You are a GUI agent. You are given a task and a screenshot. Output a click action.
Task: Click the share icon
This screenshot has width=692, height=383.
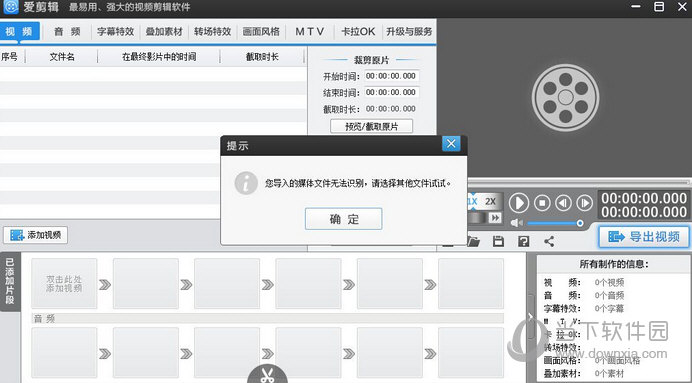point(549,241)
